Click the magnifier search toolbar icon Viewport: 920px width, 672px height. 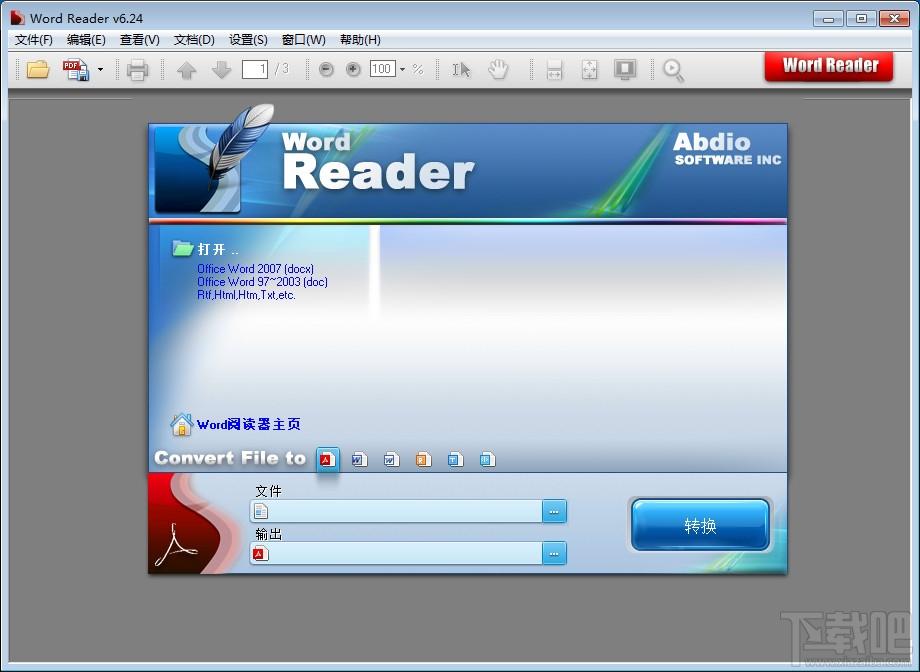[673, 70]
